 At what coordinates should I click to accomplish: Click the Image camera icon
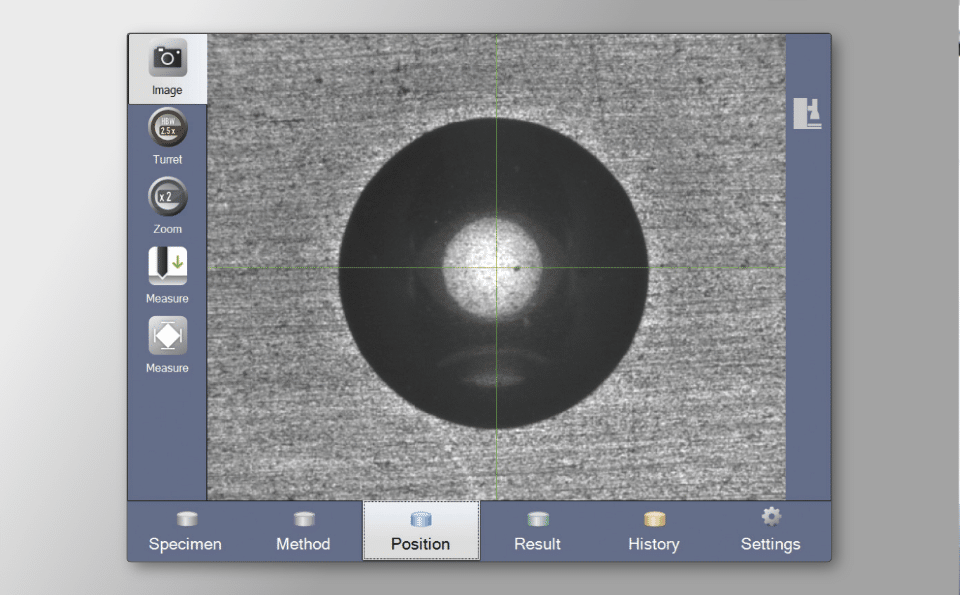pyautogui.click(x=167, y=59)
